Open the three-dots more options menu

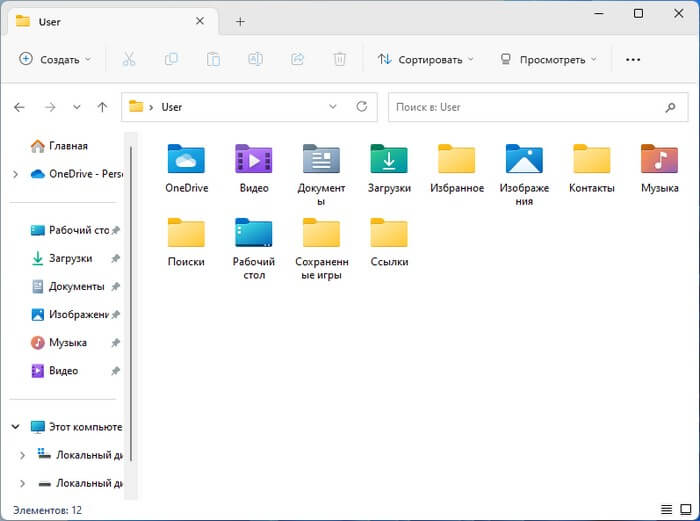pyautogui.click(x=633, y=59)
